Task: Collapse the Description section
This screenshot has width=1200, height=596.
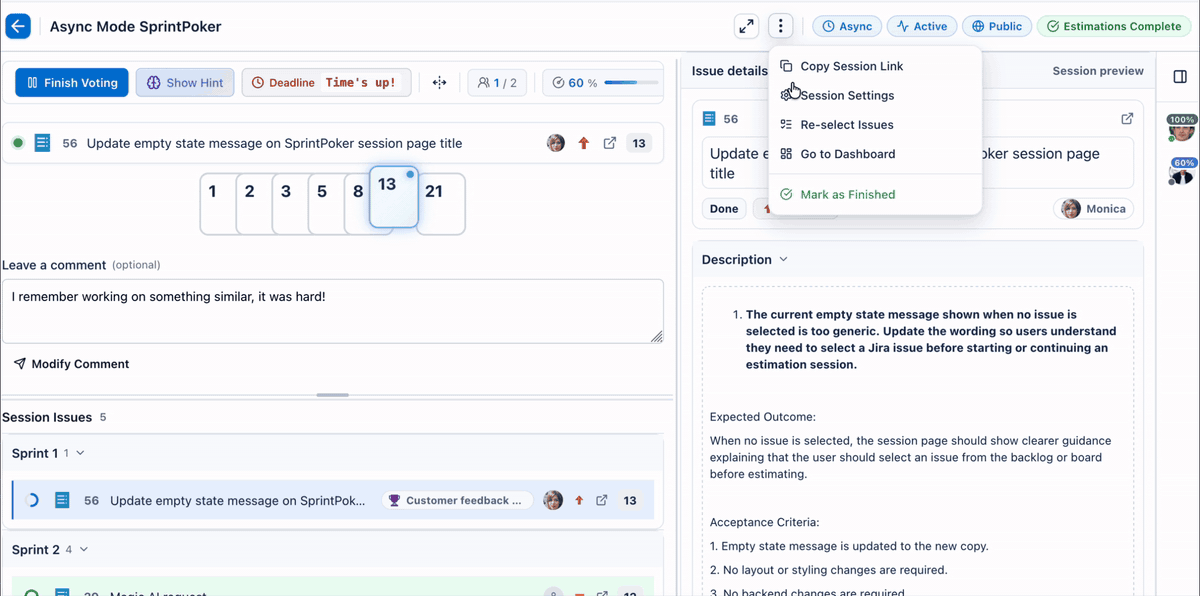Action: (x=784, y=259)
